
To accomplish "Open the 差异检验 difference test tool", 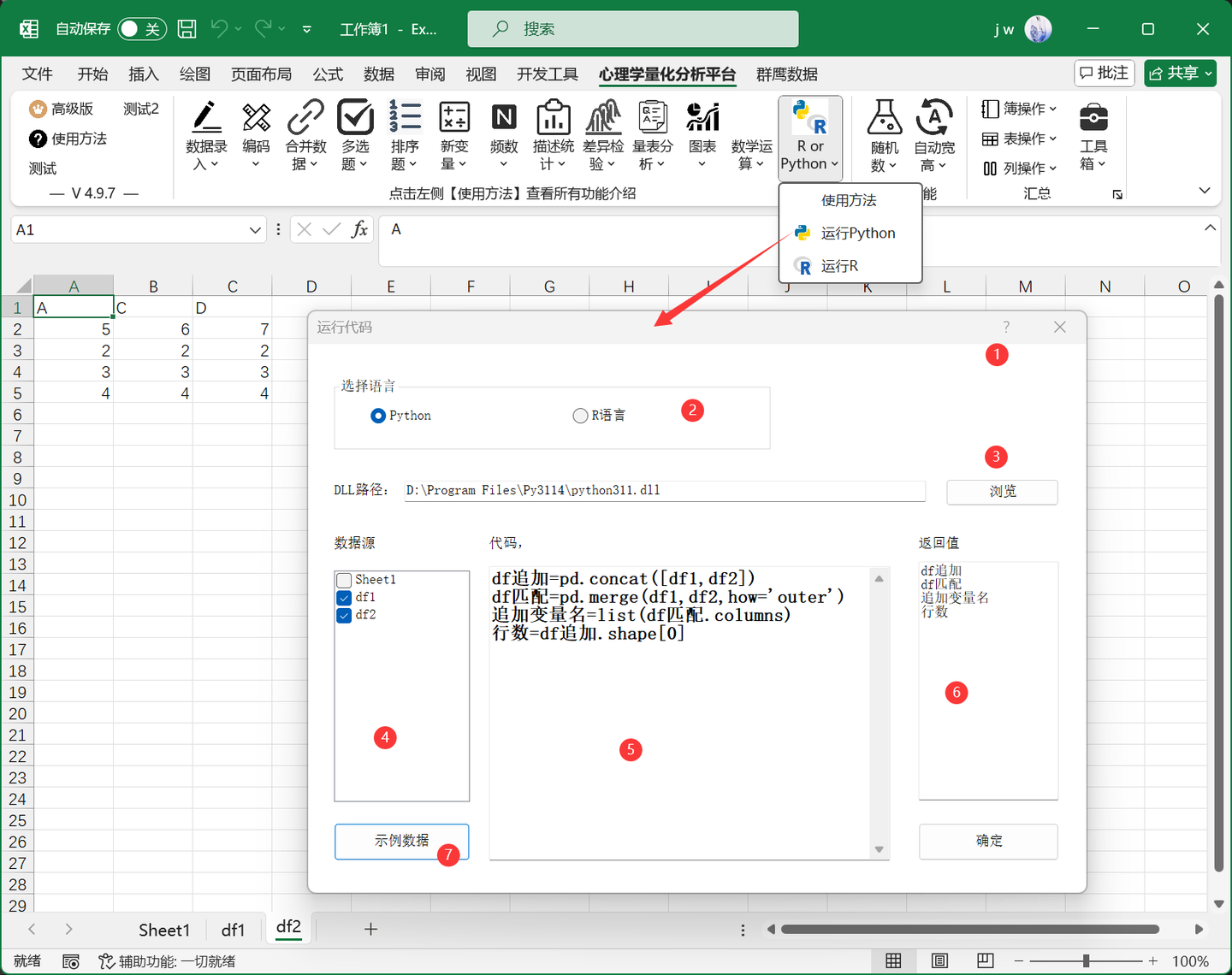I will 603,137.
